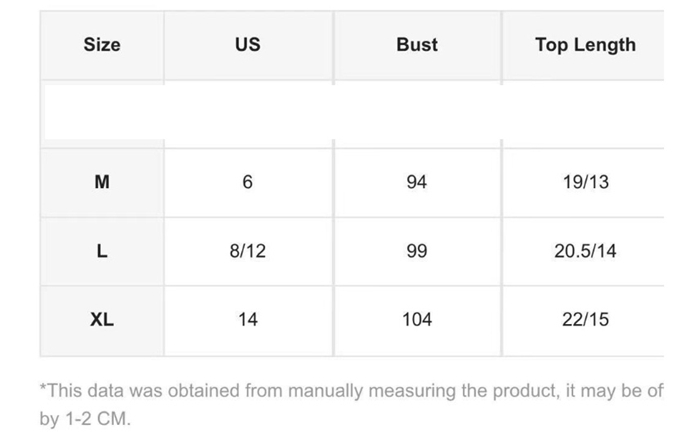Viewport: 700px width, 442px height.
Task: Click bust value 99 in L row
Action: pos(417,251)
